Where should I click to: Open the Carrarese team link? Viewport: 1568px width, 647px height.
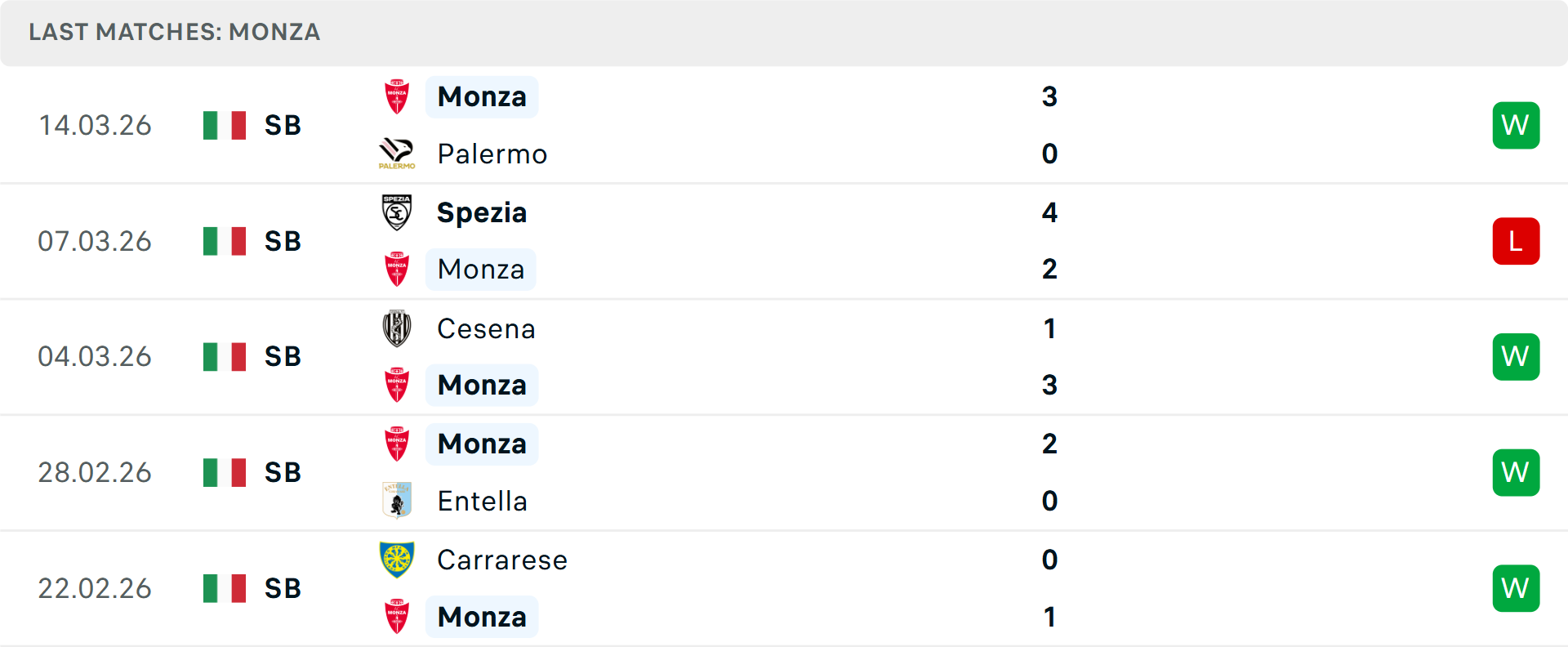[502, 560]
